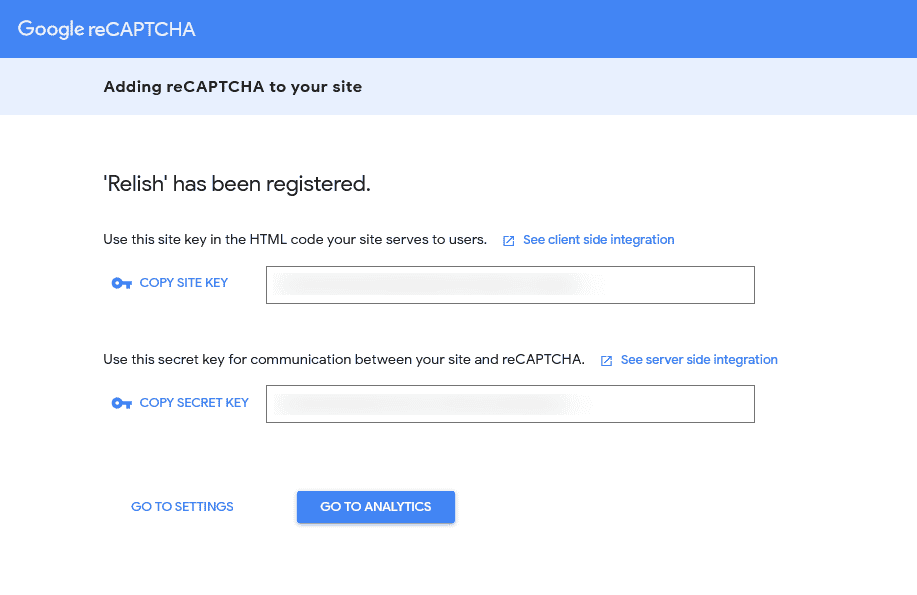This screenshot has width=917, height=595.
Task: Open the See client side integration link
Action: tap(598, 240)
